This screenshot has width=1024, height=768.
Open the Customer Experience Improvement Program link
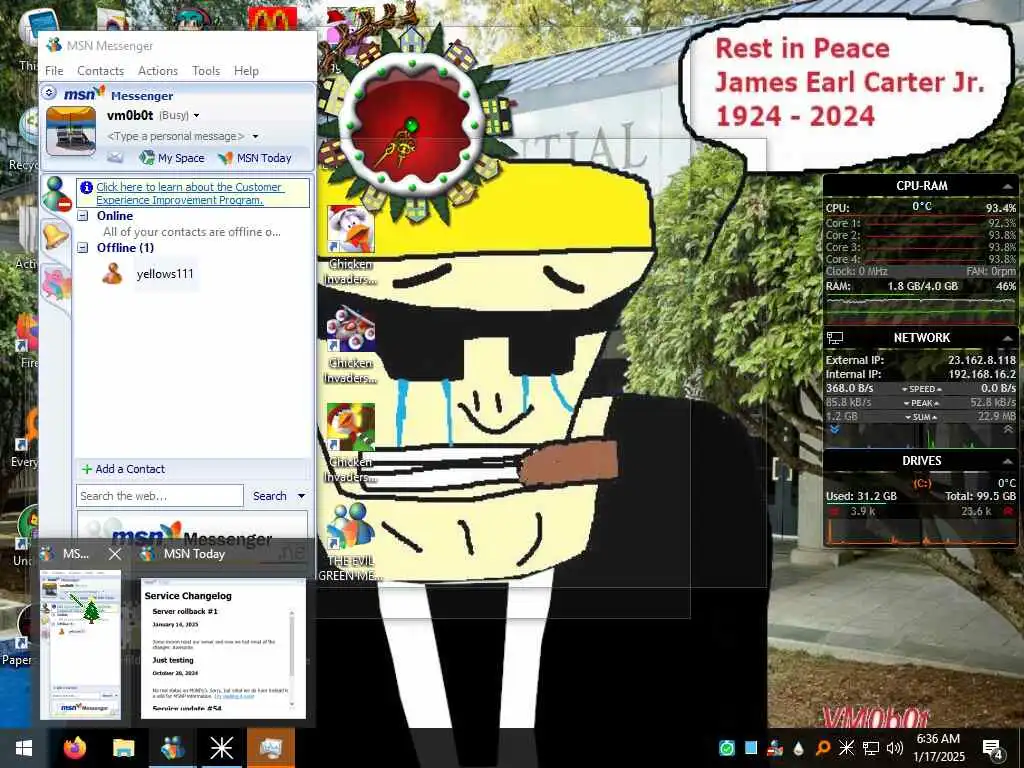pos(189,193)
